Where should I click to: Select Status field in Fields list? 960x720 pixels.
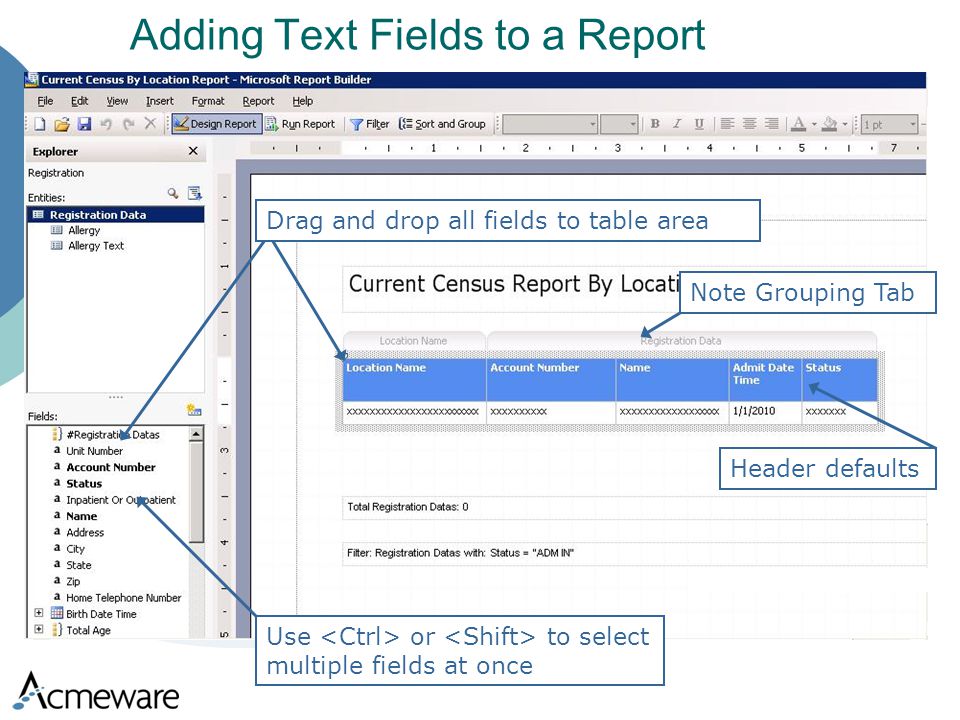(84, 484)
